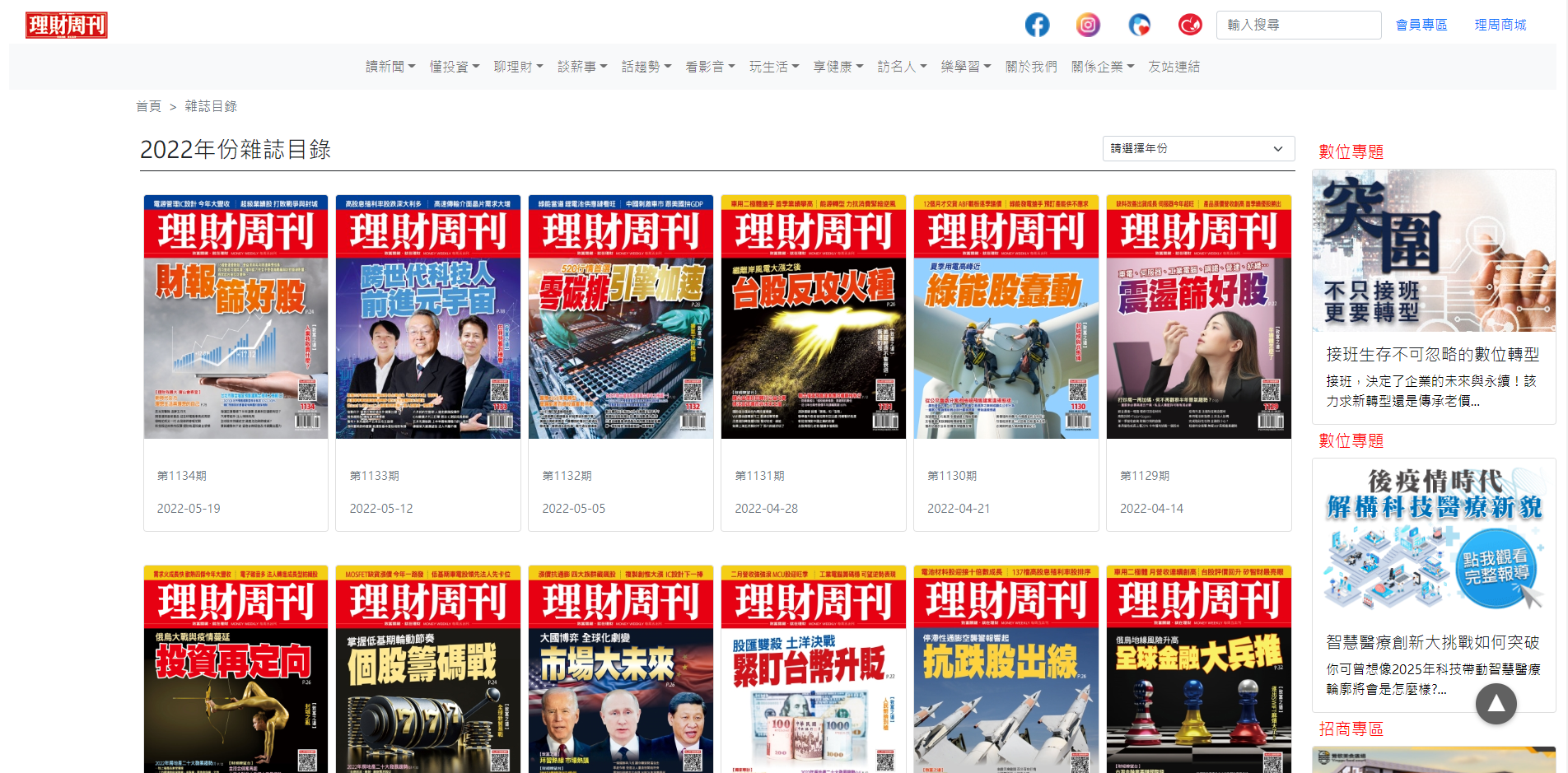Click the date 2022-04-28

tap(767, 509)
